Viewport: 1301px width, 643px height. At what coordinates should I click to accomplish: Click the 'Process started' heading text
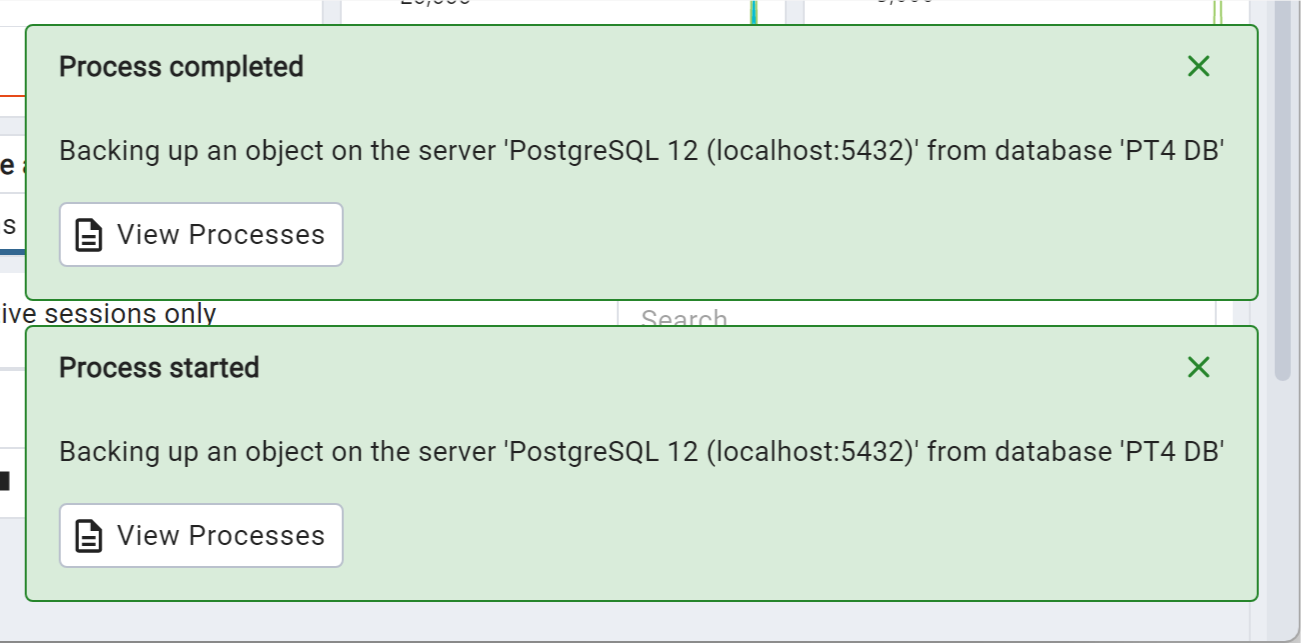159,368
